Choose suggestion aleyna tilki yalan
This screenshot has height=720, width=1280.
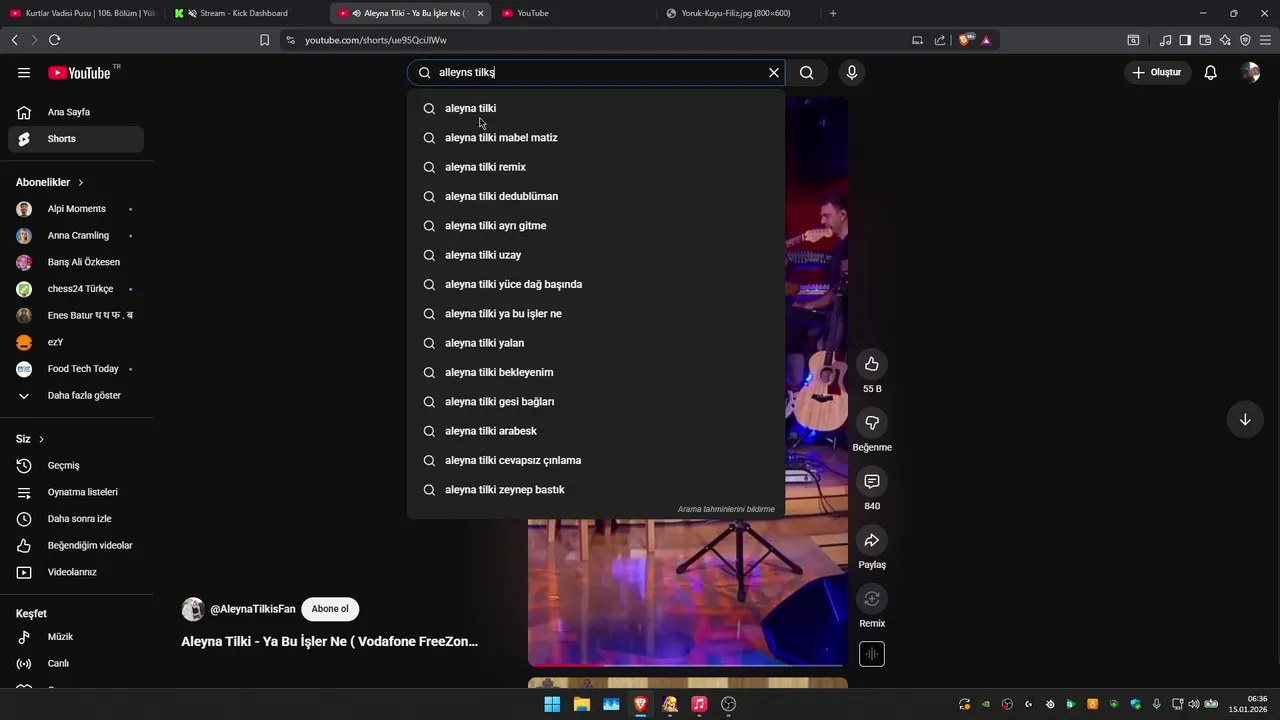pos(596,343)
